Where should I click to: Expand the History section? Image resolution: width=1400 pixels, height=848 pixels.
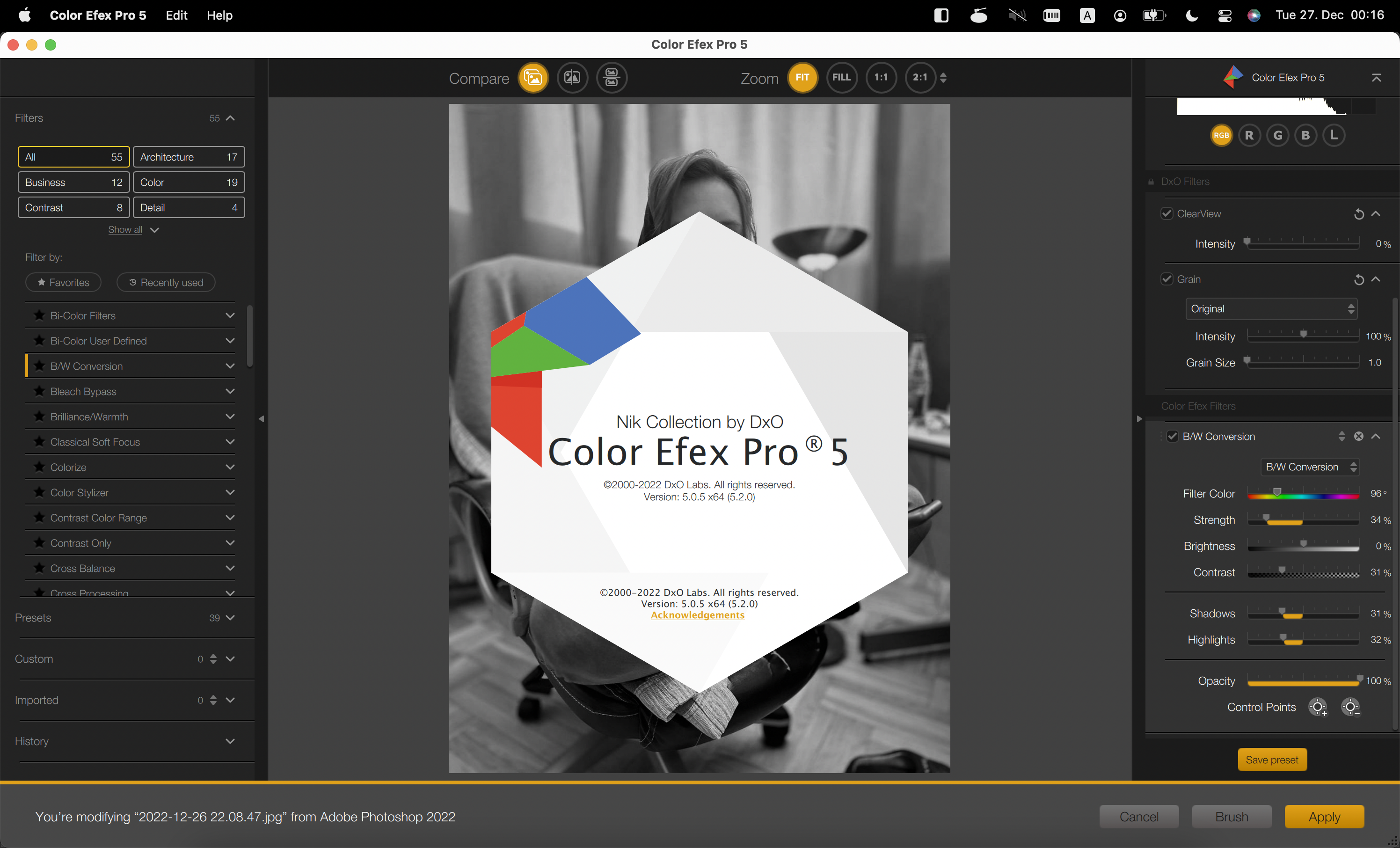coord(230,741)
